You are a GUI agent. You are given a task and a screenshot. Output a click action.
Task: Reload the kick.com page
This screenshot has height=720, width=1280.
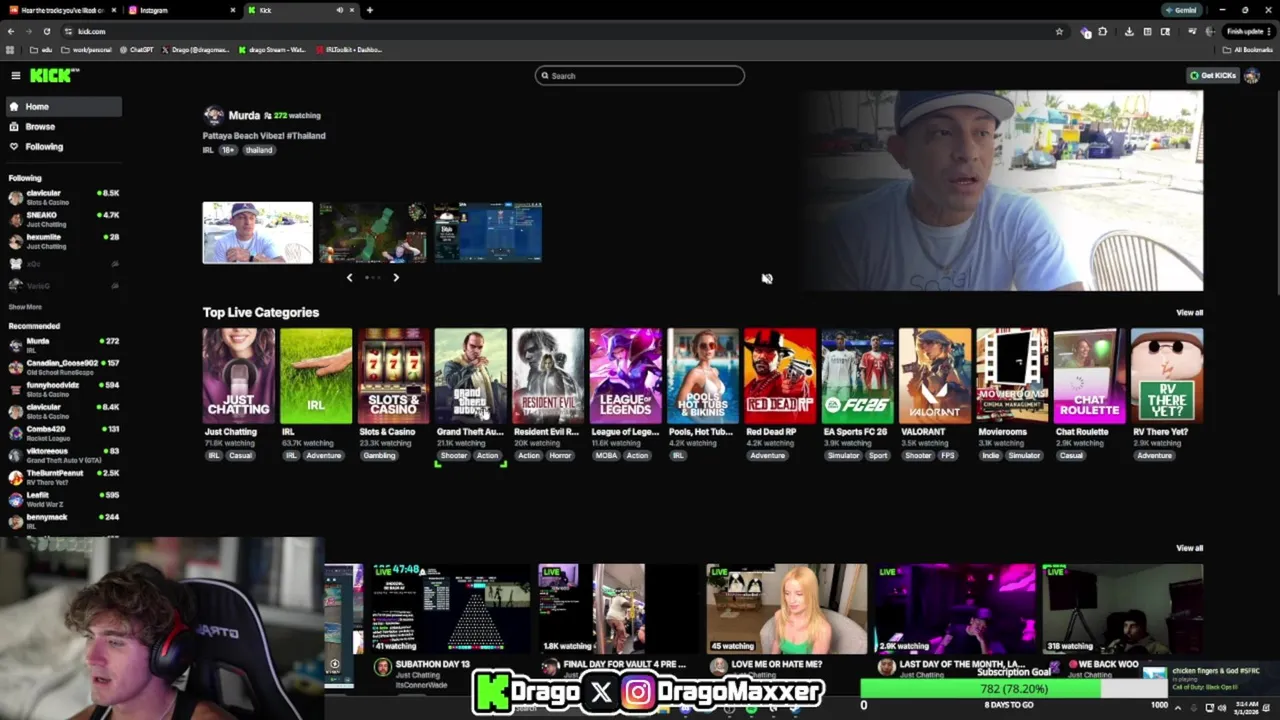[46, 31]
